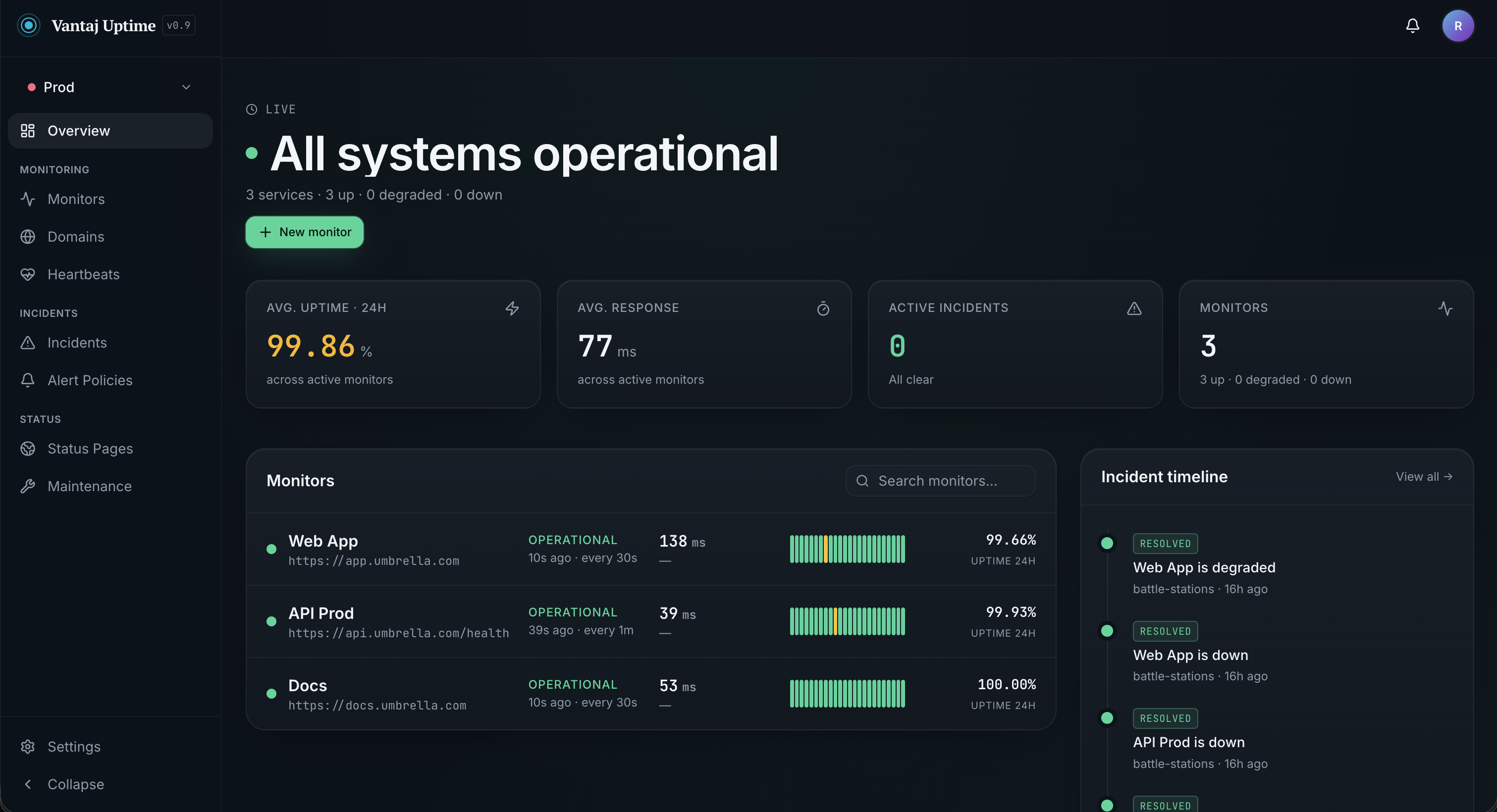
Task: Click the Overview grid icon
Action: 28,131
